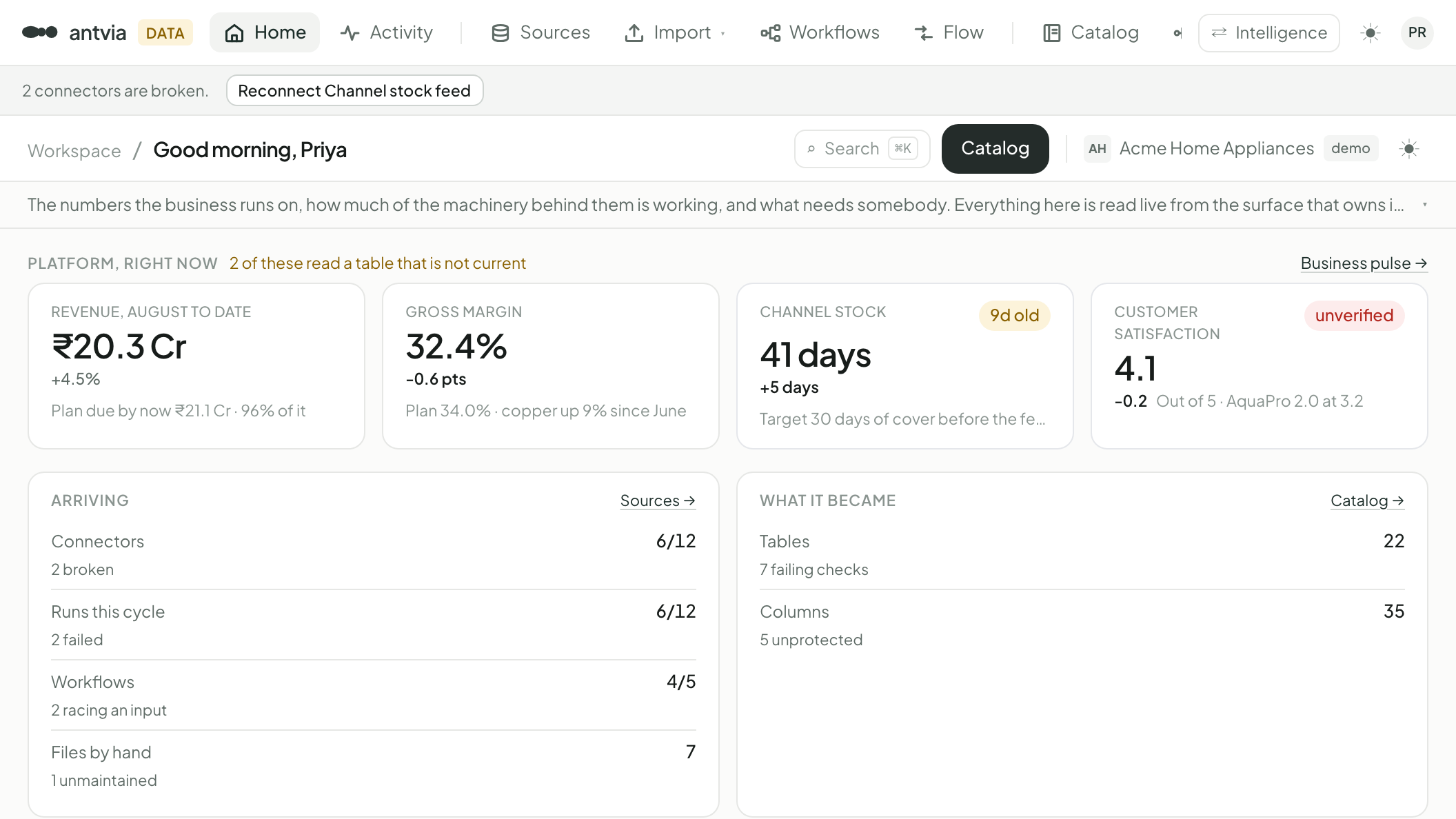Screen dimensions: 1456x819
Task: Go to the Activity tab
Action: [386, 32]
